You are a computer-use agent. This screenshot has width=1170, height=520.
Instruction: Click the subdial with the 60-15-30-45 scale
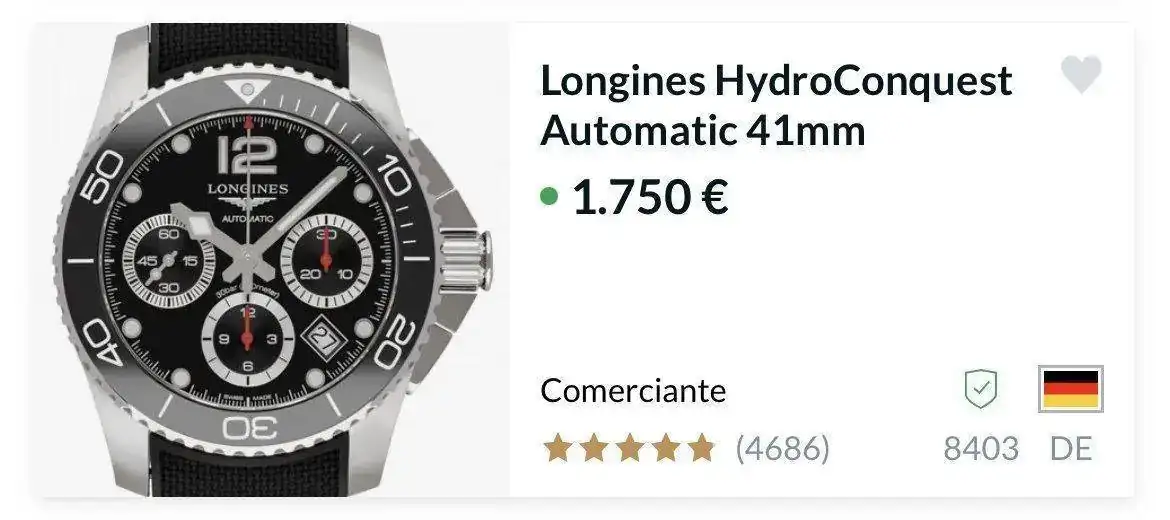point(169,260)
